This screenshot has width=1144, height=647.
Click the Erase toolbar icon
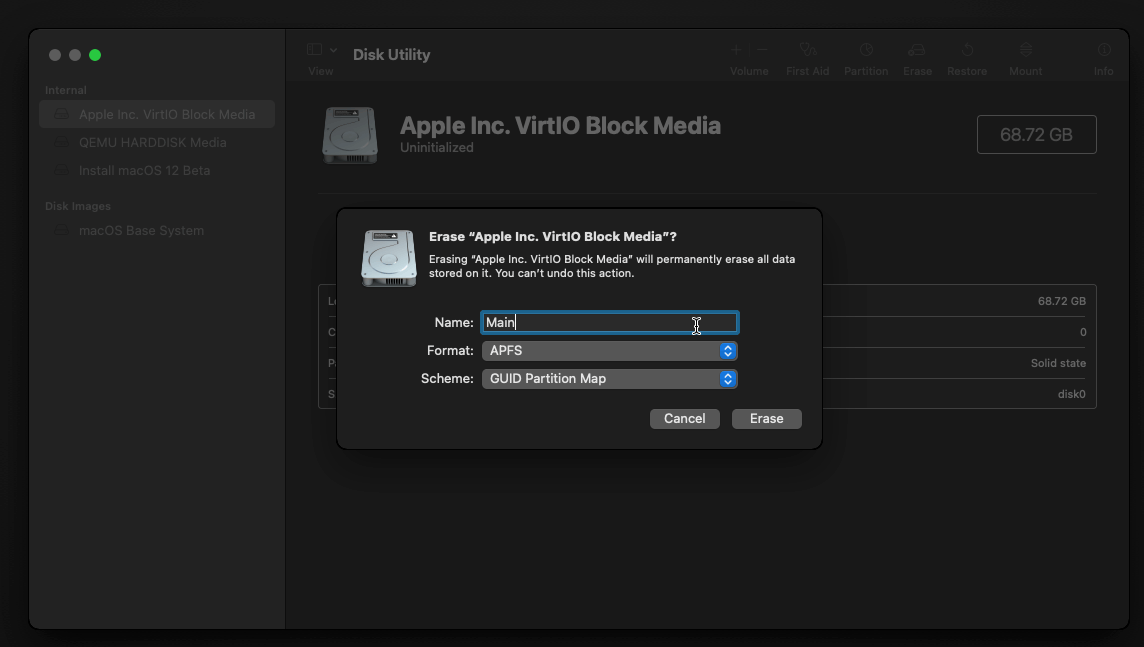click(917, 50)
